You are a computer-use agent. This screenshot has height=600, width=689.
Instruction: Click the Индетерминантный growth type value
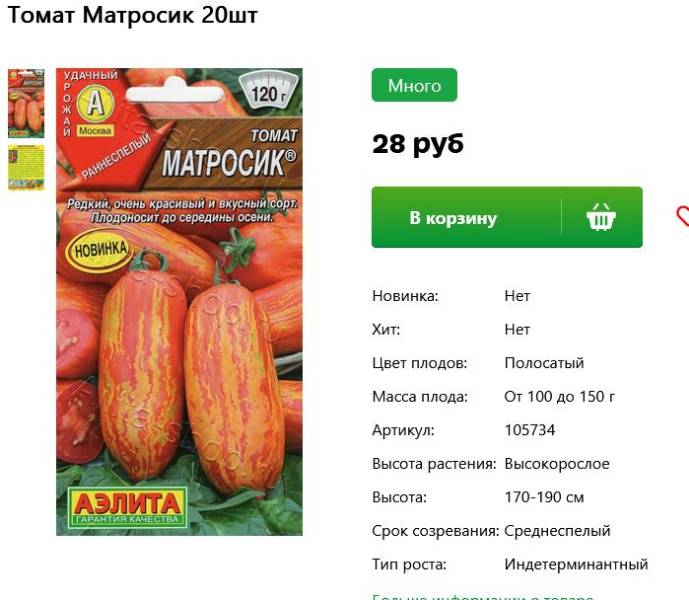coord(576,564)
